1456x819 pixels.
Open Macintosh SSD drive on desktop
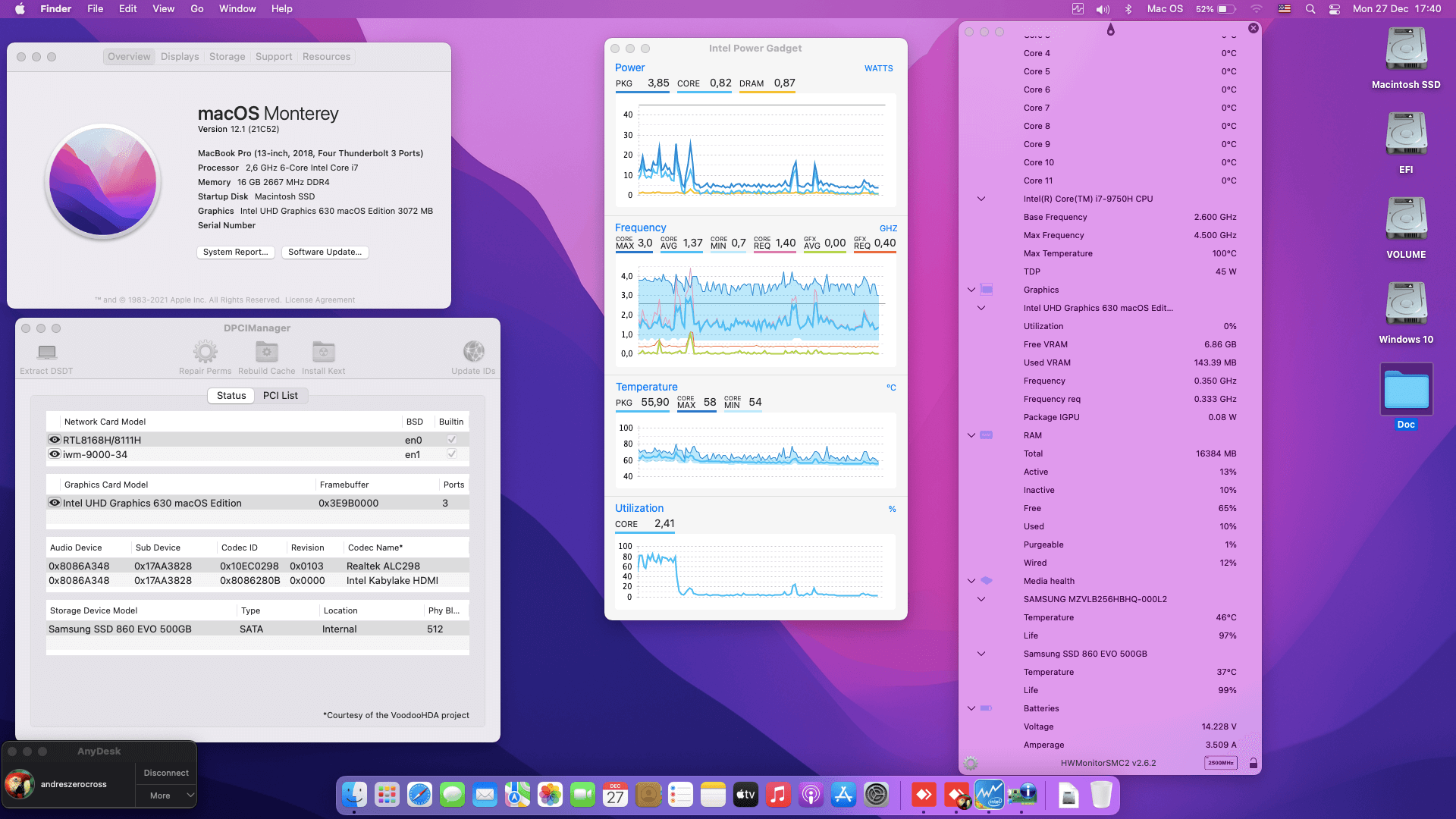(x=1406, y=50)
